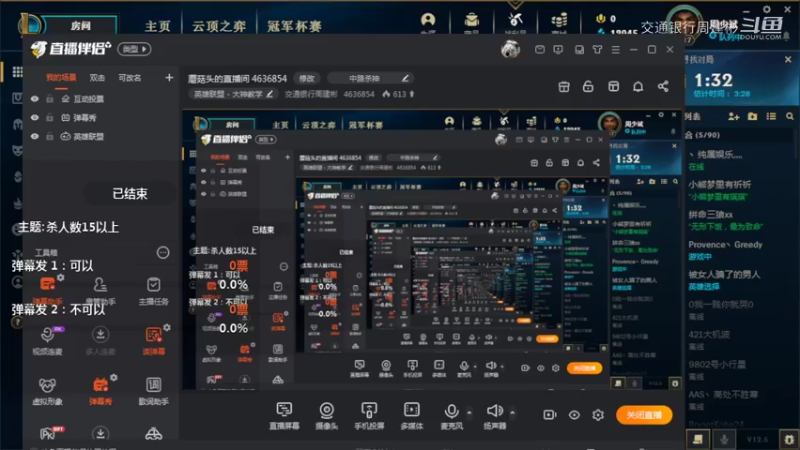The height and width of the screenshot is (450, 800).
Task: Open hamburger menu in title bar
Action: [x=616, y=49]
